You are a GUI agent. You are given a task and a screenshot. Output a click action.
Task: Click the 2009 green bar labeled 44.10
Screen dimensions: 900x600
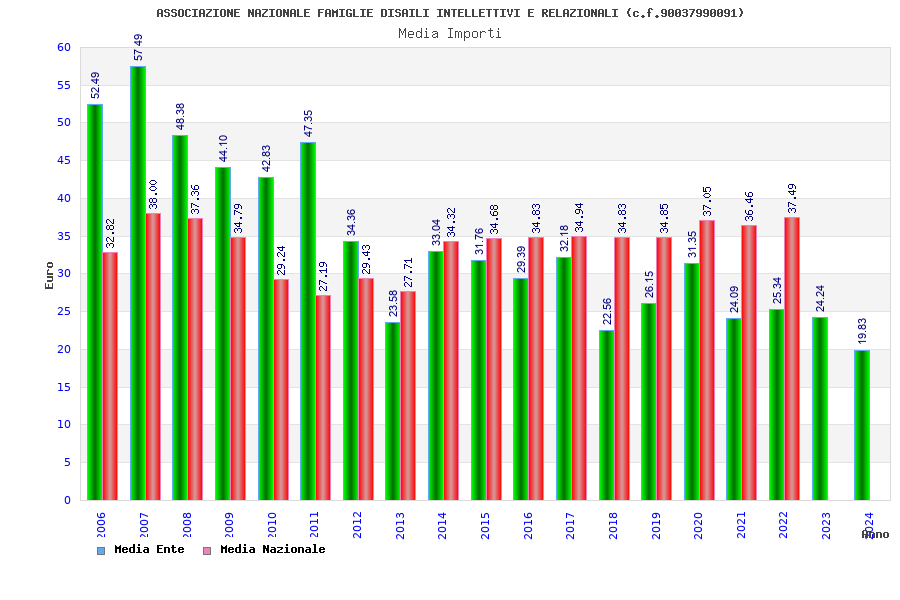[223, 334]
